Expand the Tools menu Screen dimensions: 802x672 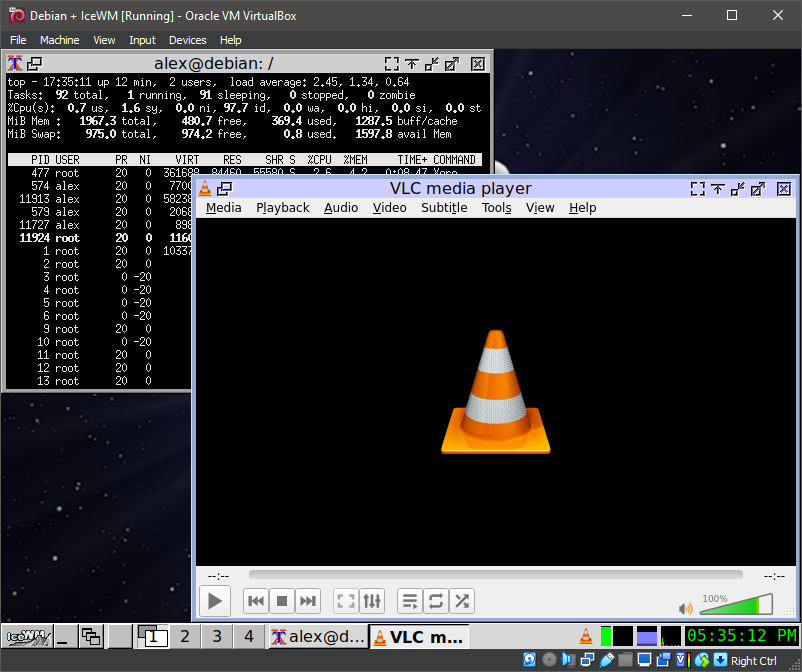point(496,208)
